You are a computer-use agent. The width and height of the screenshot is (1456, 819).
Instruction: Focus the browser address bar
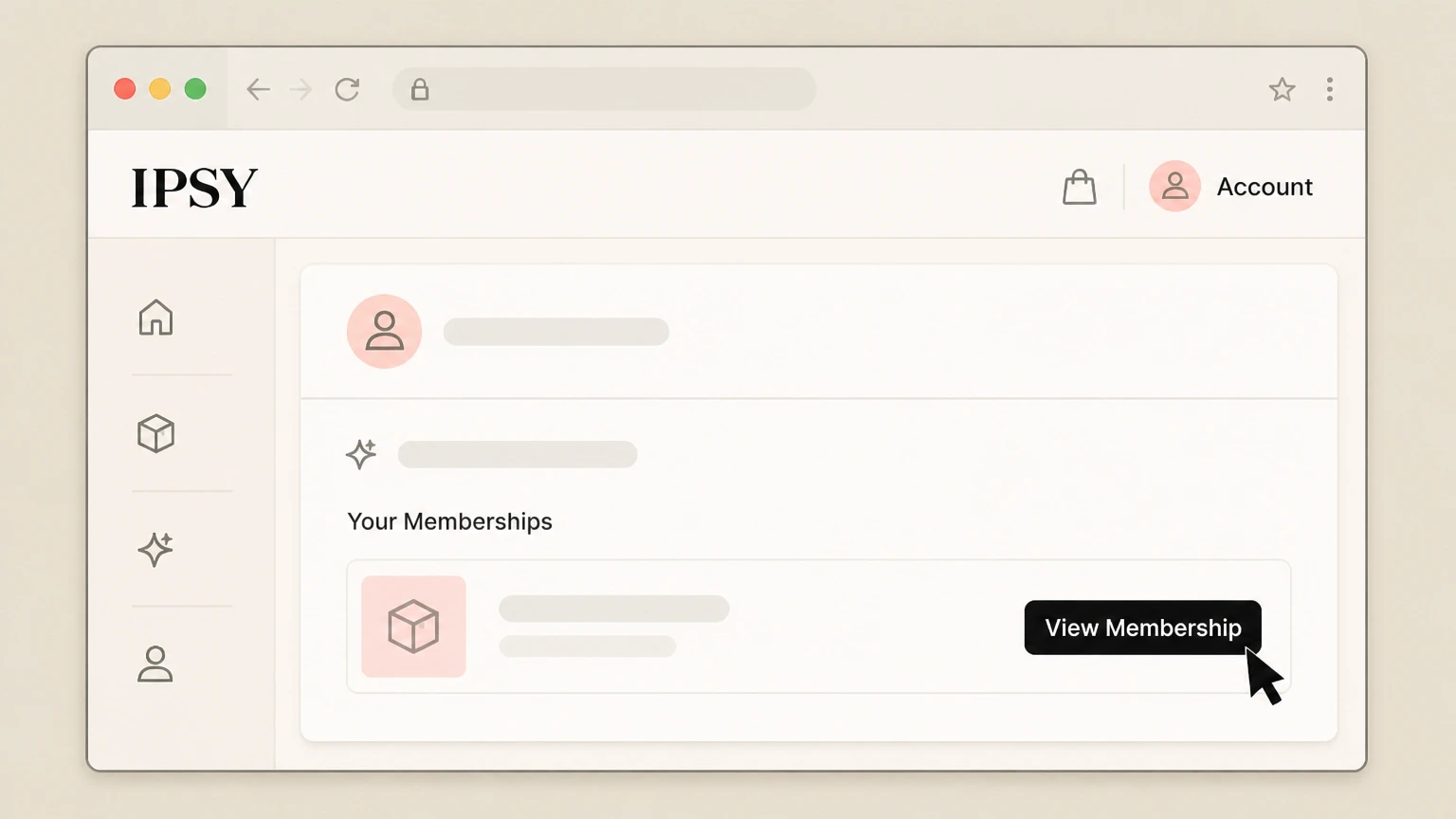604,89
